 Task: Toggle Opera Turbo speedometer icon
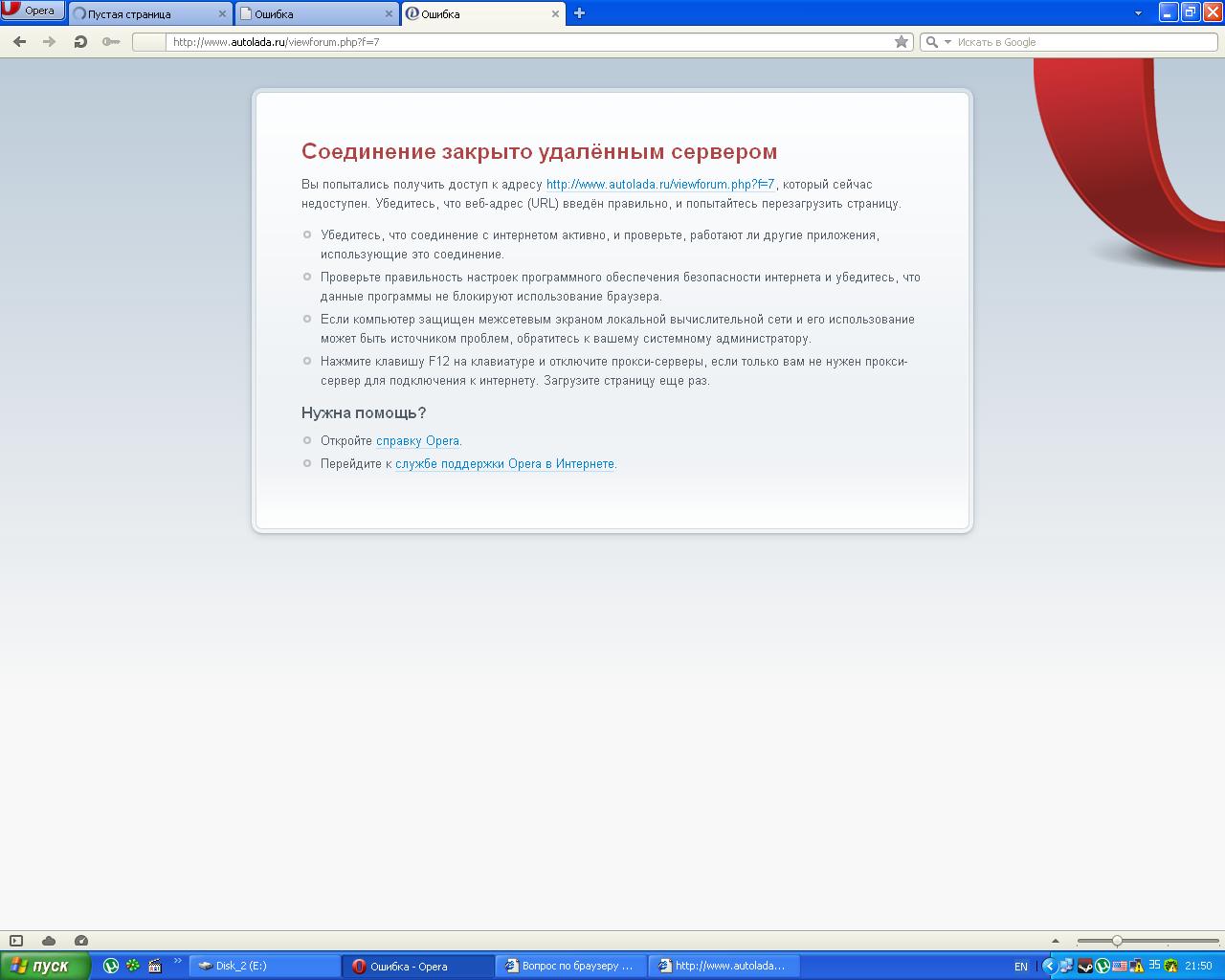coord(81,941)
